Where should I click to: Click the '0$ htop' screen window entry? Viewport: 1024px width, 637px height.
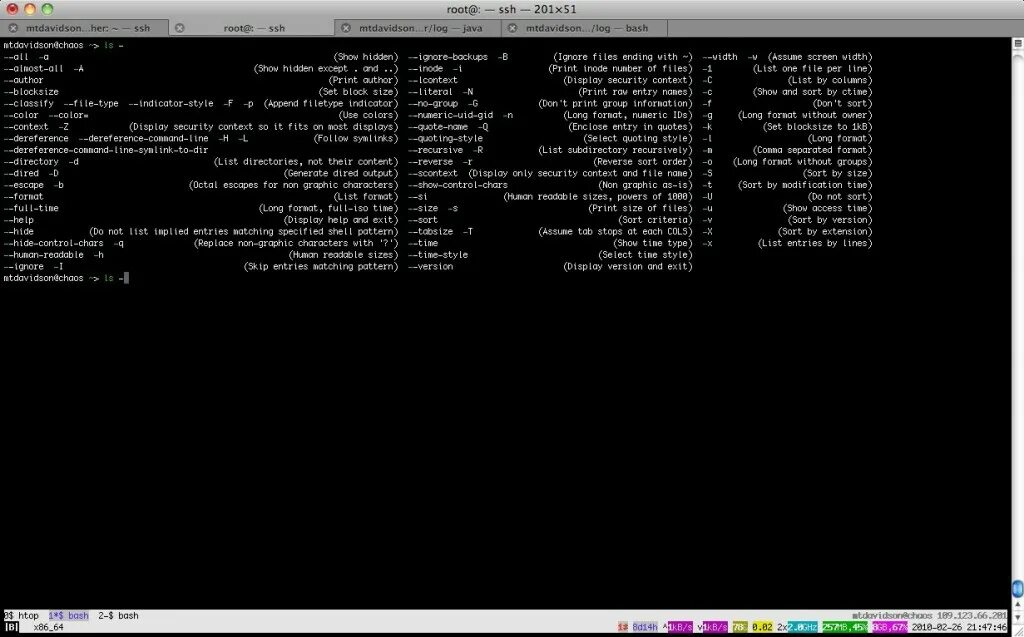22,615
